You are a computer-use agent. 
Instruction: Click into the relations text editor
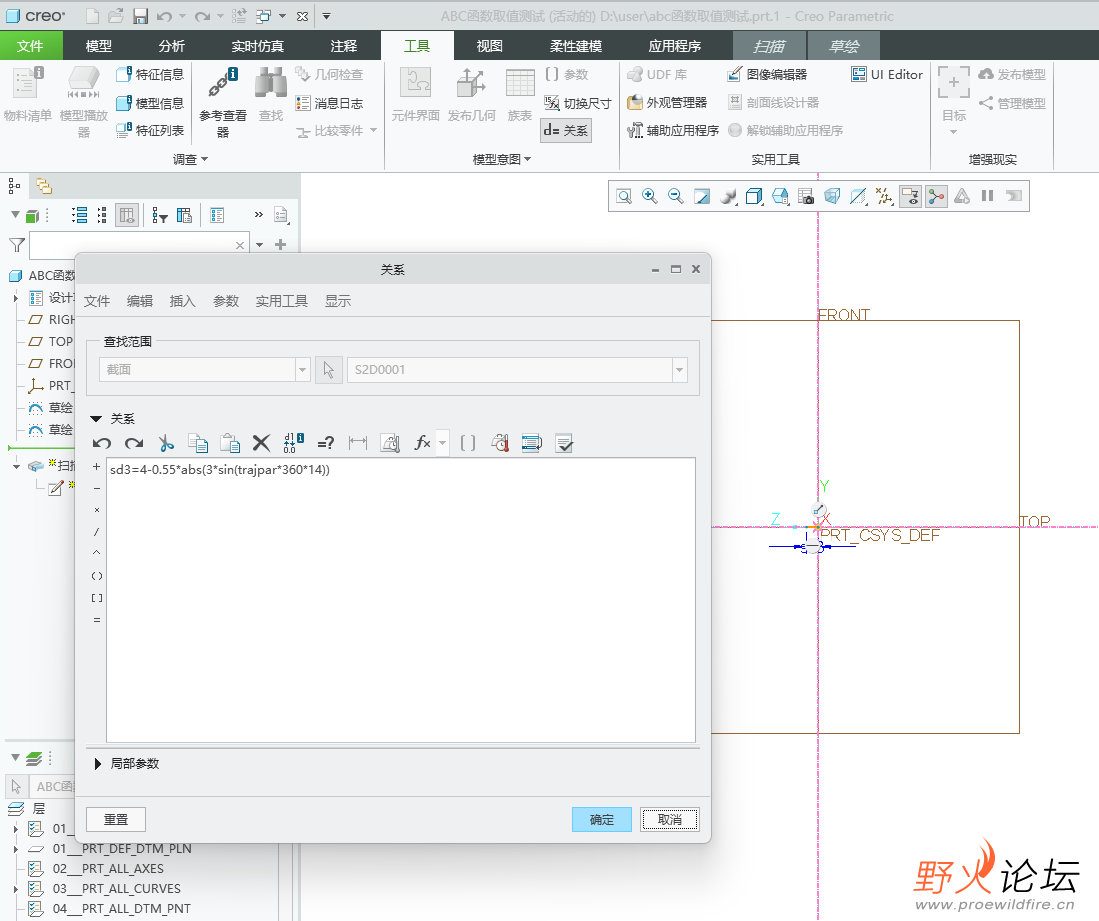[x=401, y=600]
